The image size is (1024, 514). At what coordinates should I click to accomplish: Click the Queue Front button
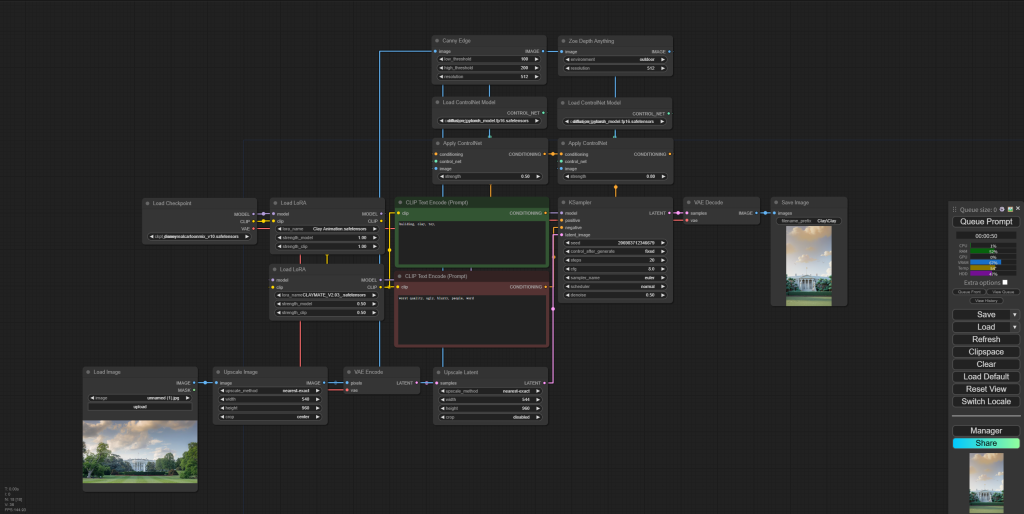click(x=969, y=292)
